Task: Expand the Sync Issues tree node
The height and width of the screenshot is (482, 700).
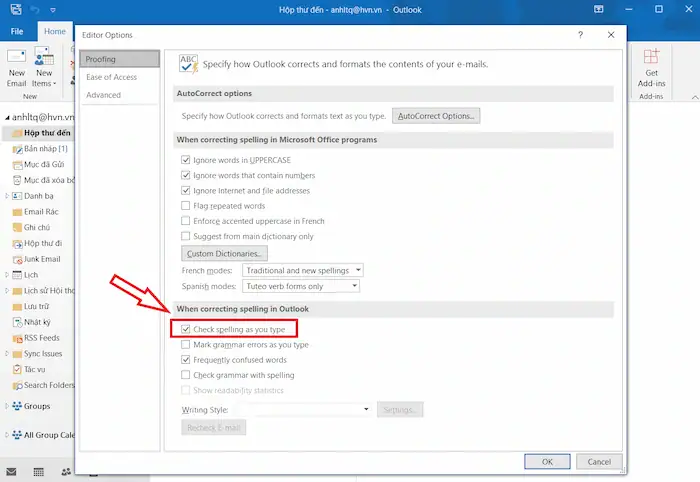Action: click(x=7, y=353)
